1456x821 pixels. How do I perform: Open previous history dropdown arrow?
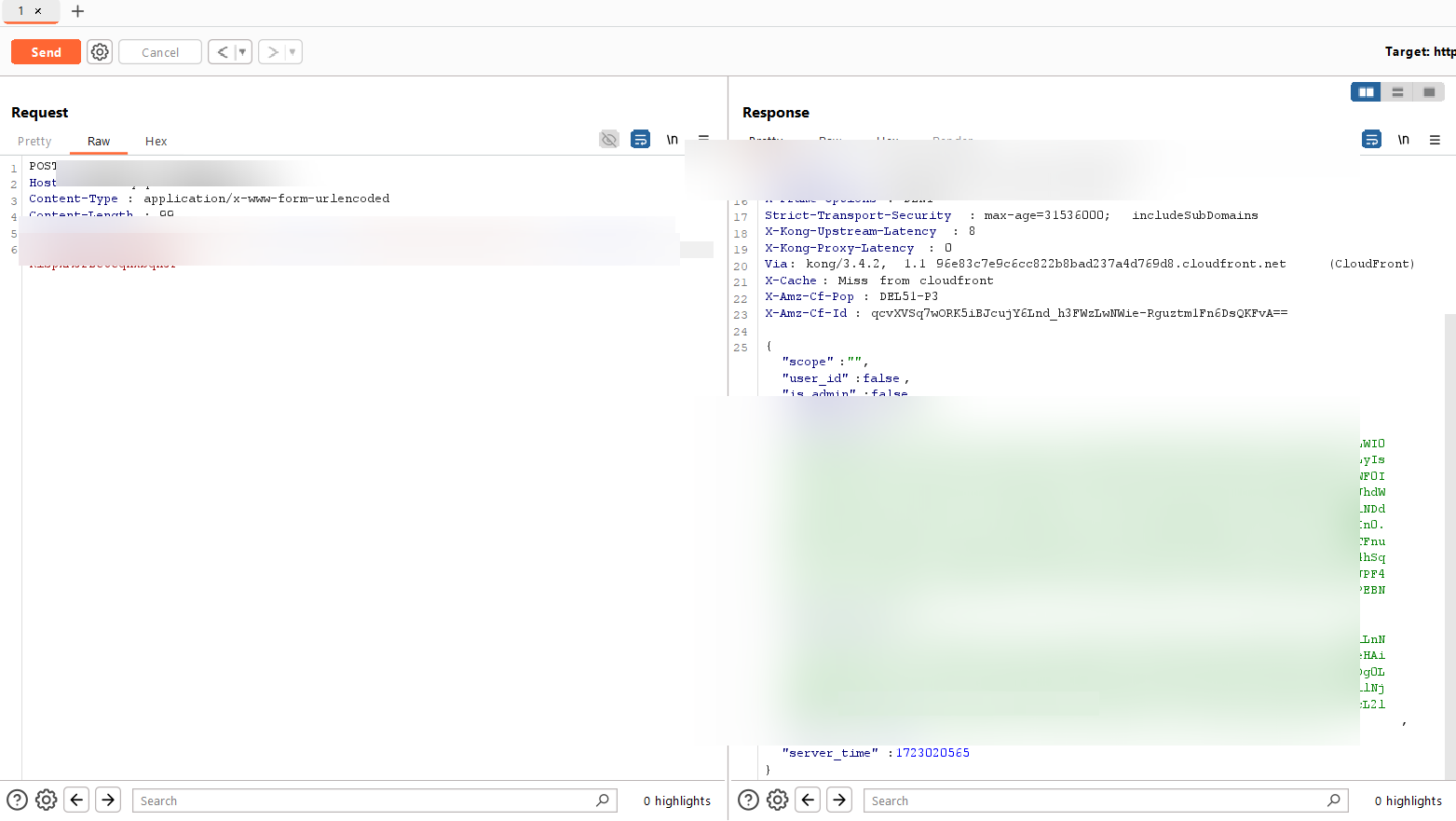point(243,52)
